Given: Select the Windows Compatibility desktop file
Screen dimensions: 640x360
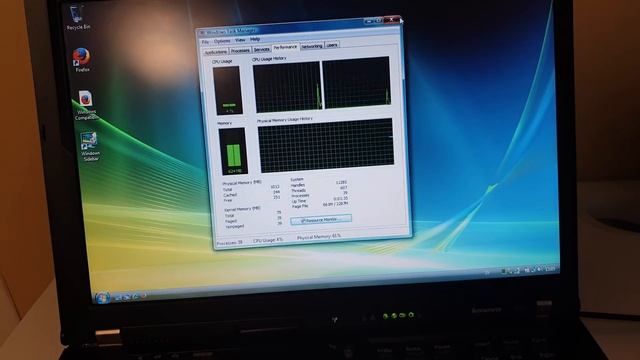Looking at the screenshot, I should coord(86,105).
